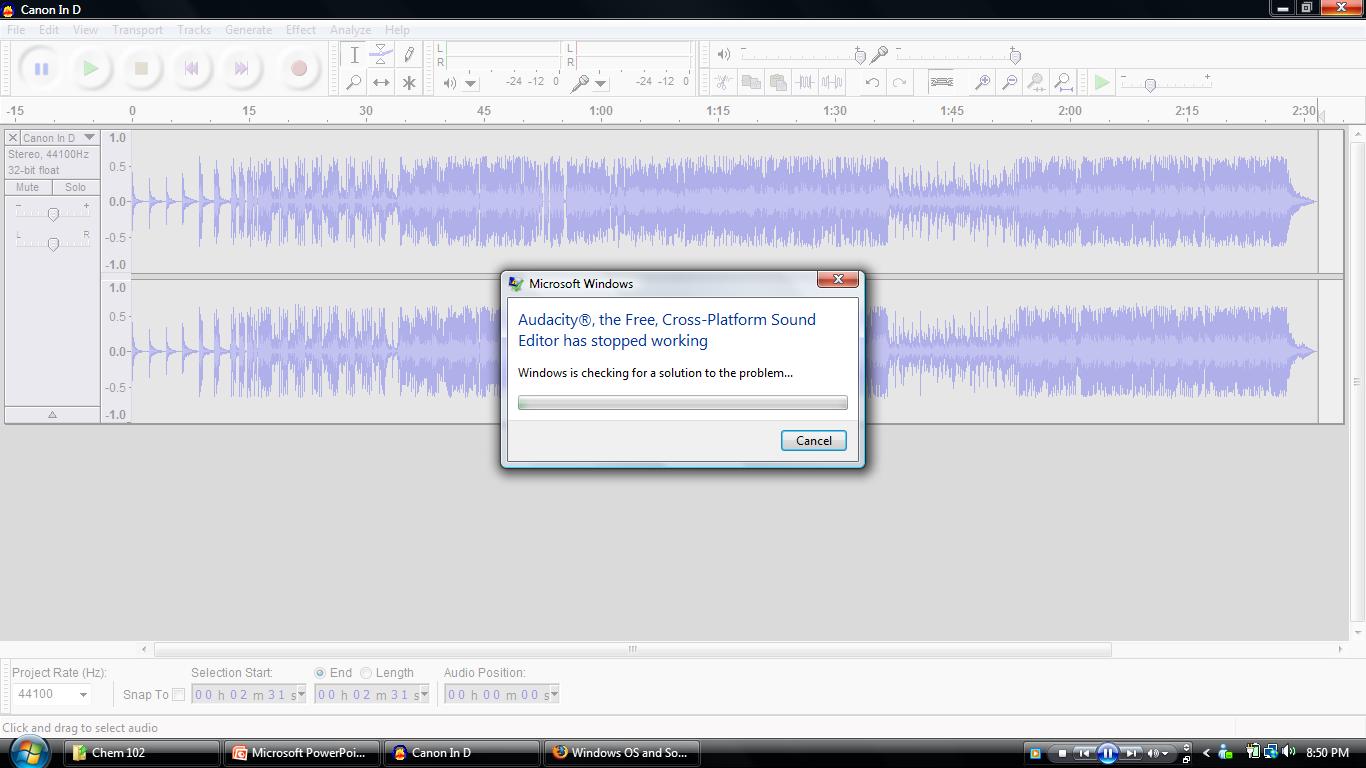Click the Redo arrow icon
The width and height of the screenshot is (1366, 768).
[x=899, y=82]
